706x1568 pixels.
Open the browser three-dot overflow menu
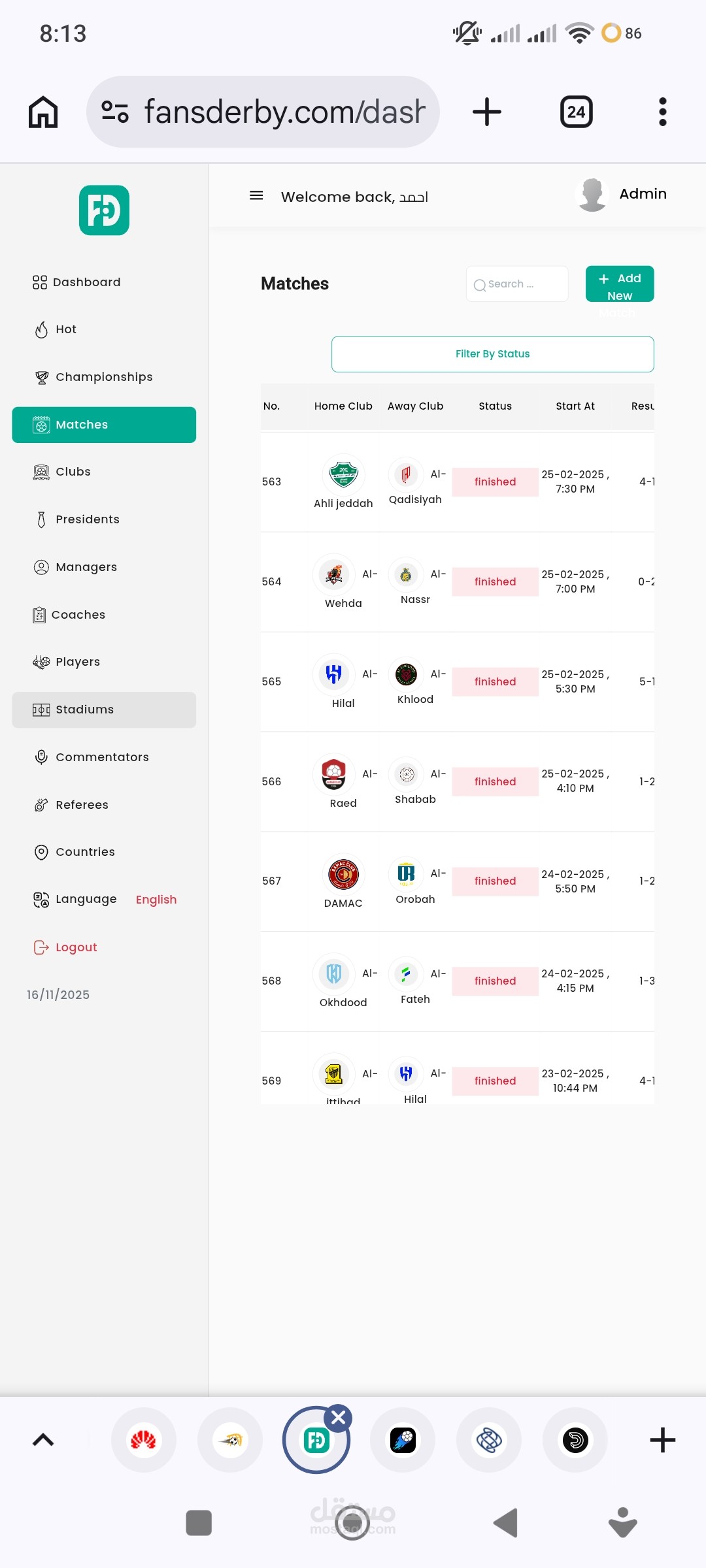click(x=662, y=112)
